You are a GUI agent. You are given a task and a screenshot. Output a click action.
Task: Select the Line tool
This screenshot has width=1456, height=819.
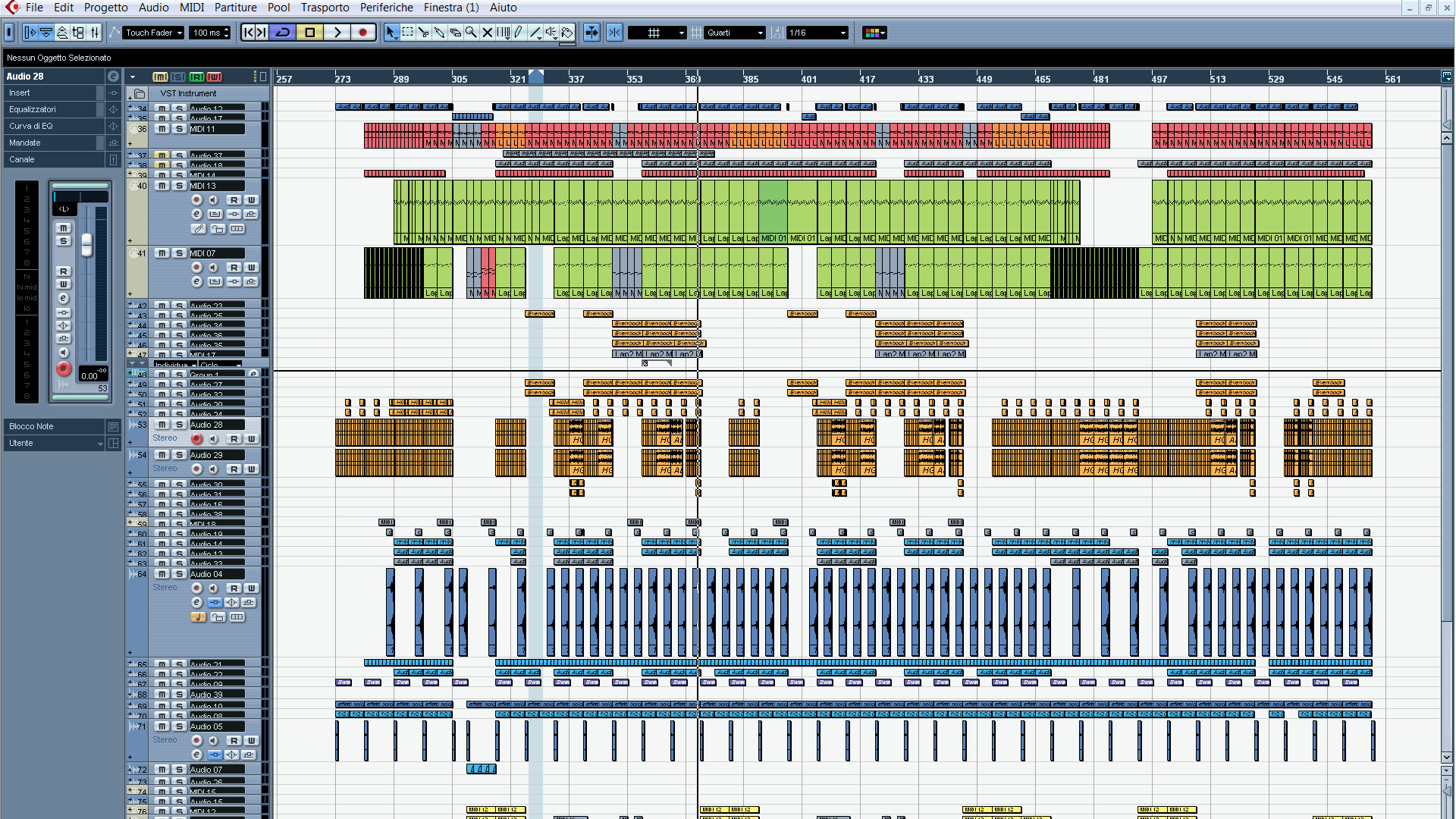coord(535,33)
